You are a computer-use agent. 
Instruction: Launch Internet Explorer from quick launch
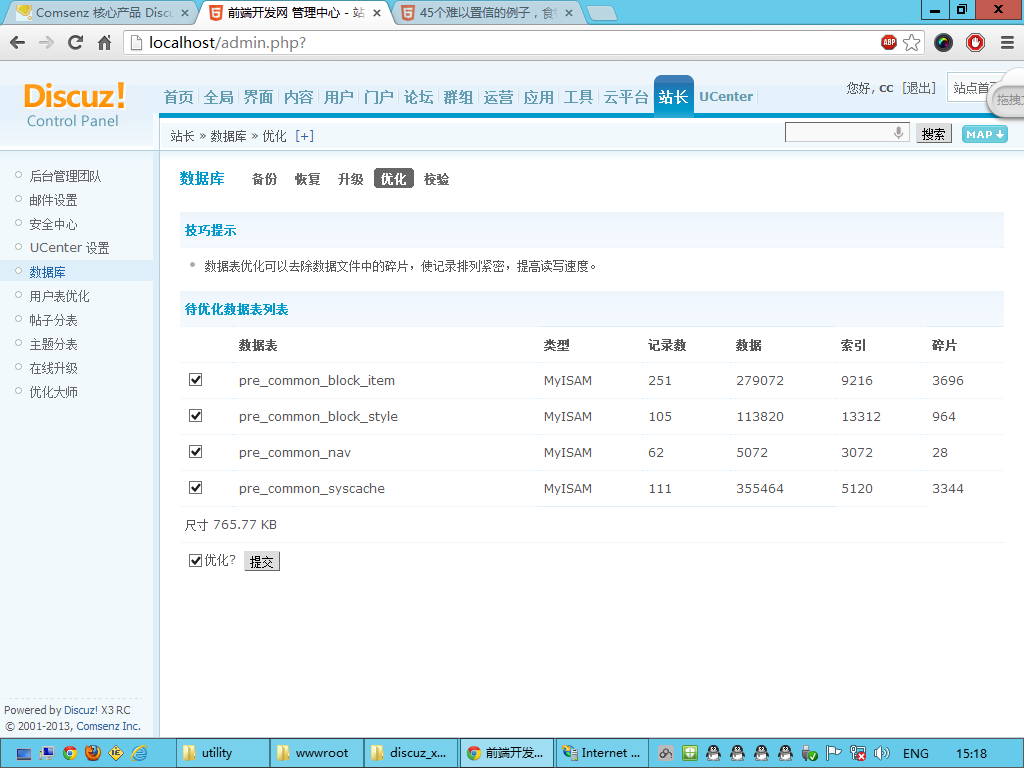click(139, 753)
